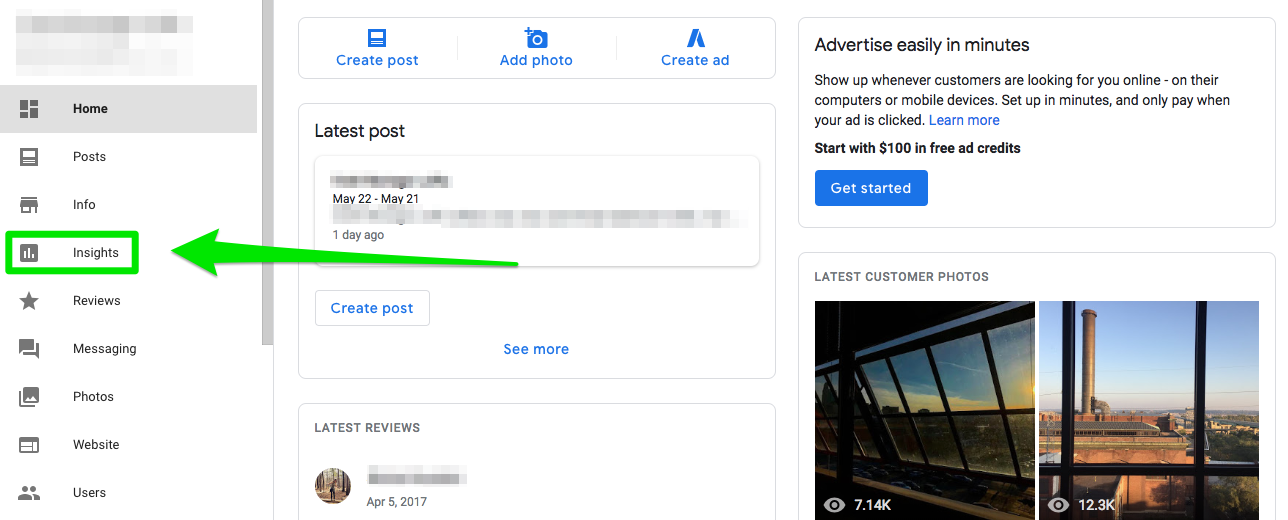The height and width of the screenshot is (520, 1288).
Task: Open the Reviews section
Action: (128, 301)
